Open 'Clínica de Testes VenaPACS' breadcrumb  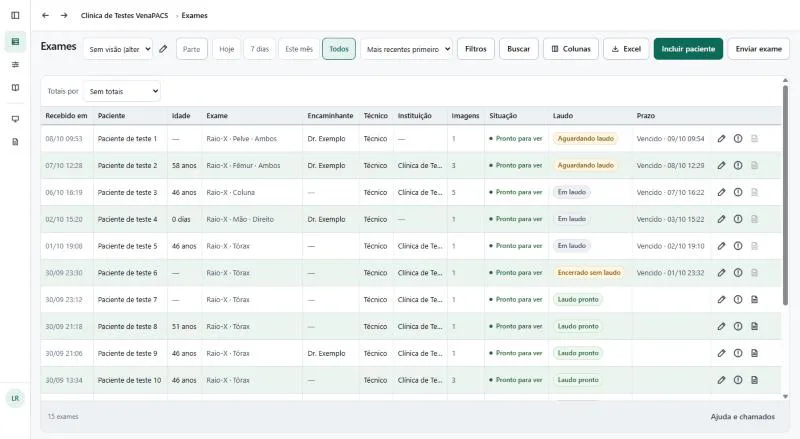point(124,15)
